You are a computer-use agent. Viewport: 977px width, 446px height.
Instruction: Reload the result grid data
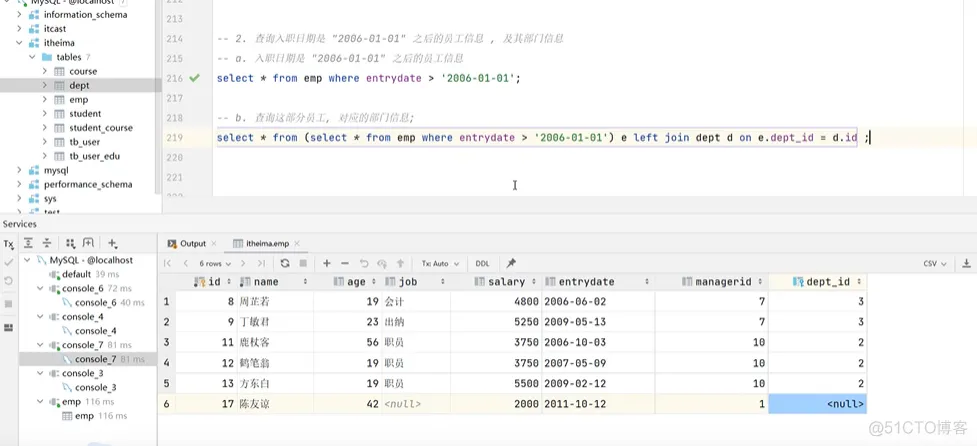click(285, 263)
